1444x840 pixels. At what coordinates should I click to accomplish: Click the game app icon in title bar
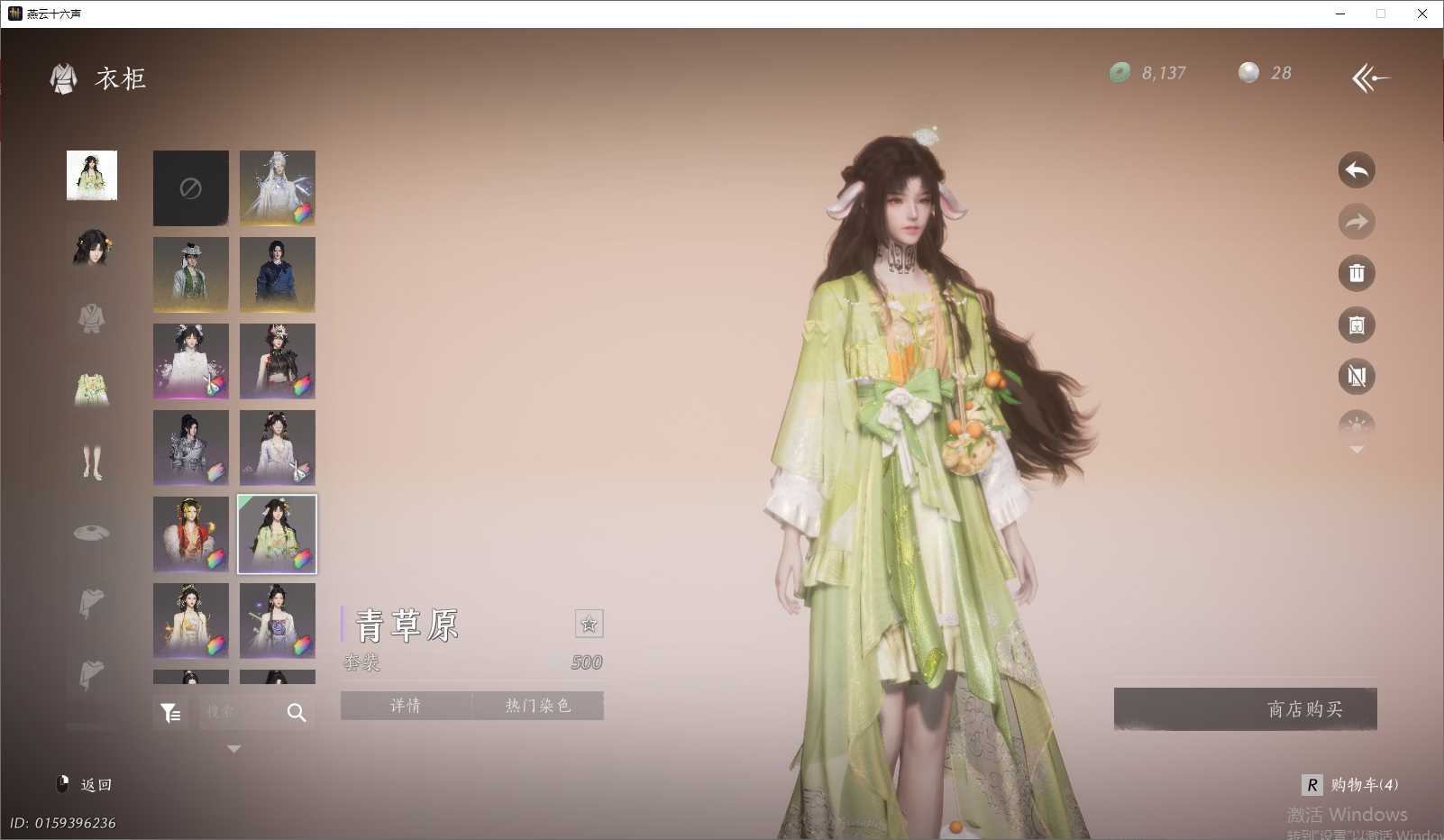click(15, 14)
